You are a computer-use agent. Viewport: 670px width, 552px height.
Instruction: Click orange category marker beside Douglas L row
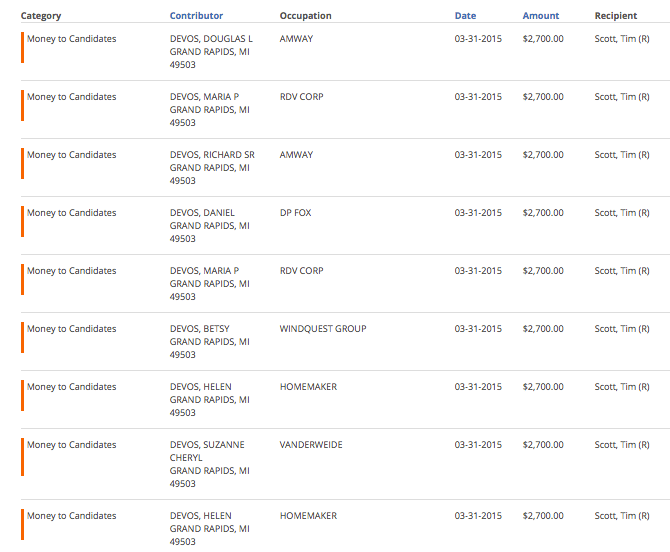tap(22, 48)
